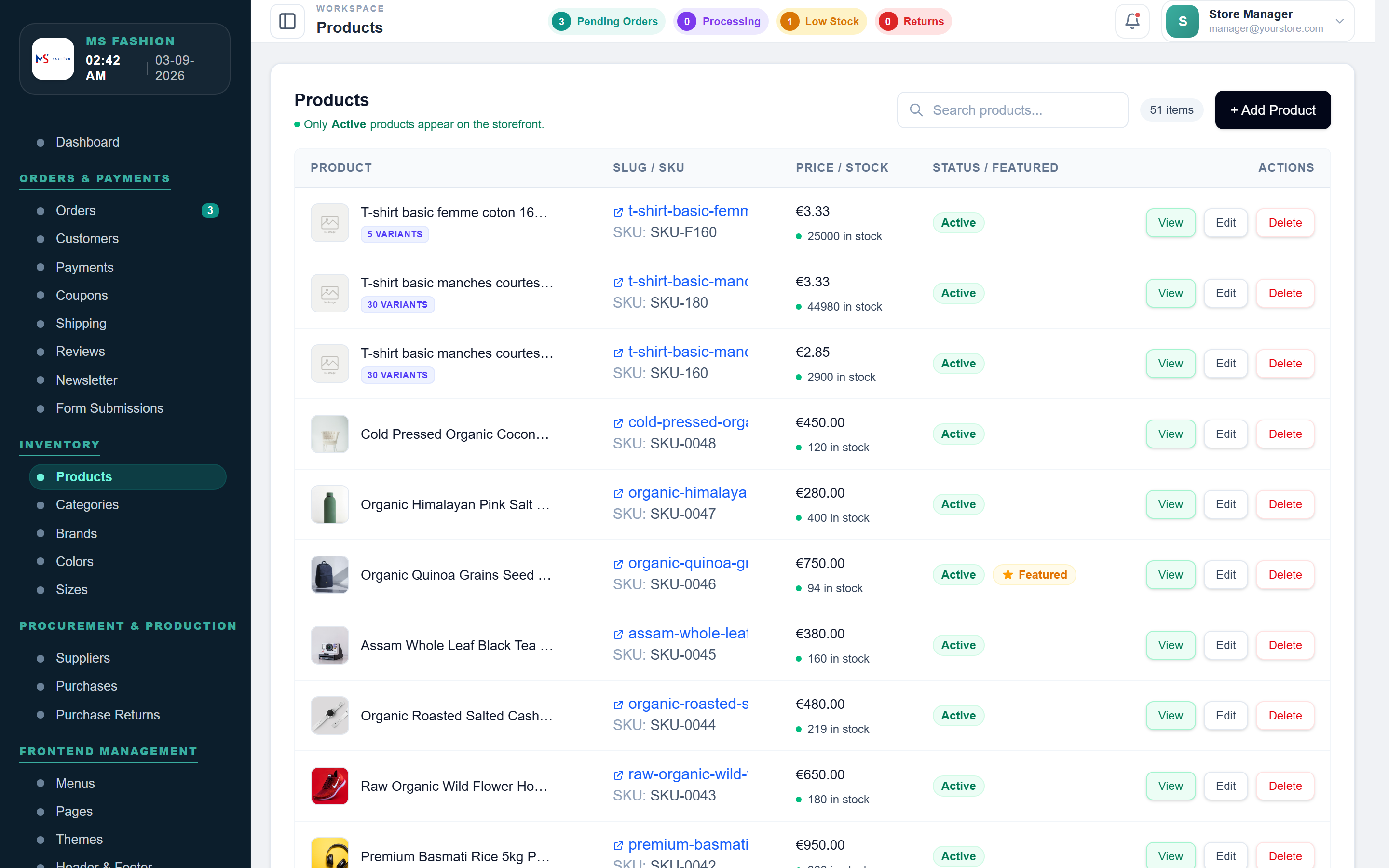The height and width of the screenshot is (868, 1389).
Task: Open the organic-himalaya slug external link icon
Action: (x=618, y=494)
